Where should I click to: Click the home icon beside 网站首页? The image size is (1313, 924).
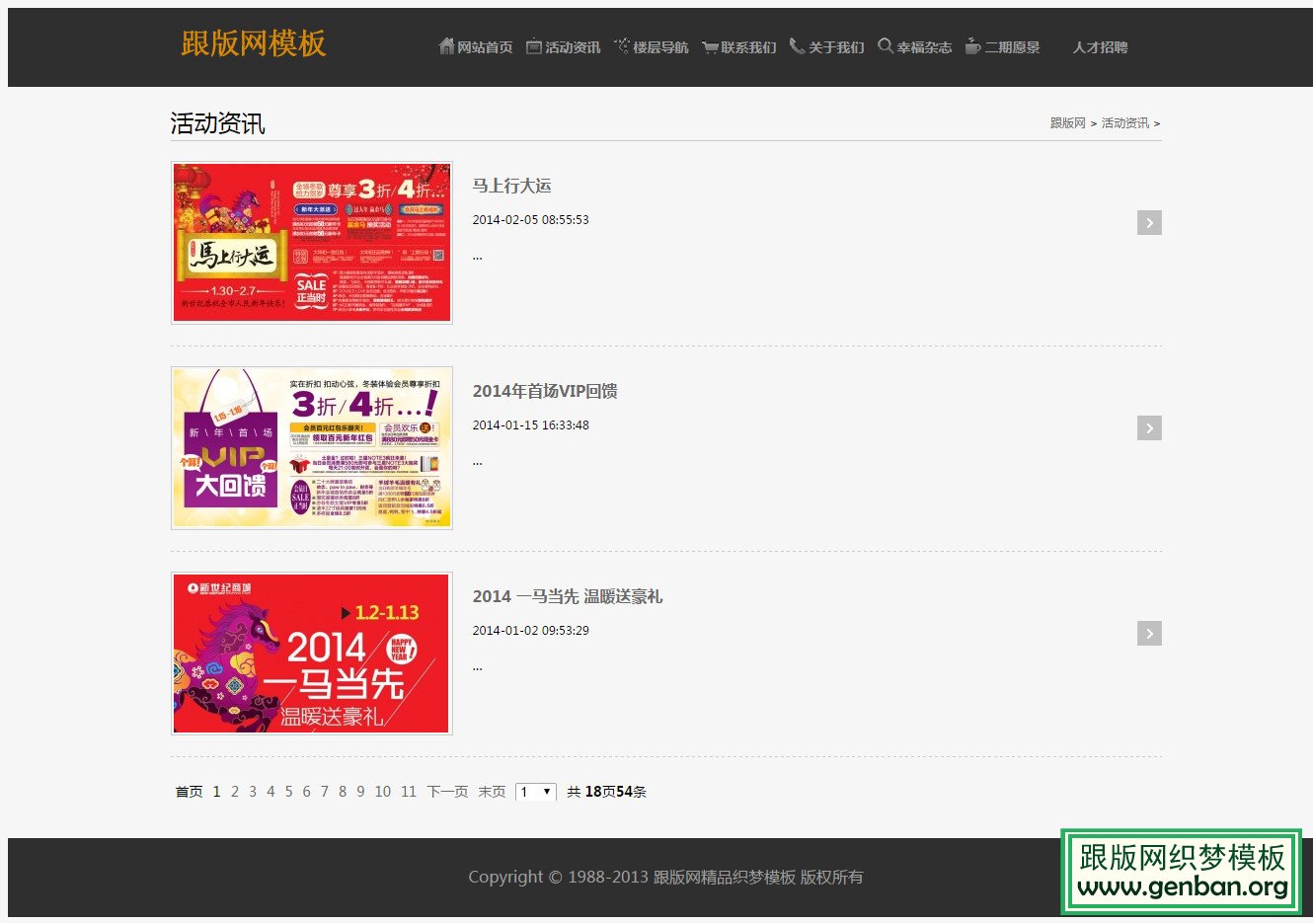click(446, 46)
